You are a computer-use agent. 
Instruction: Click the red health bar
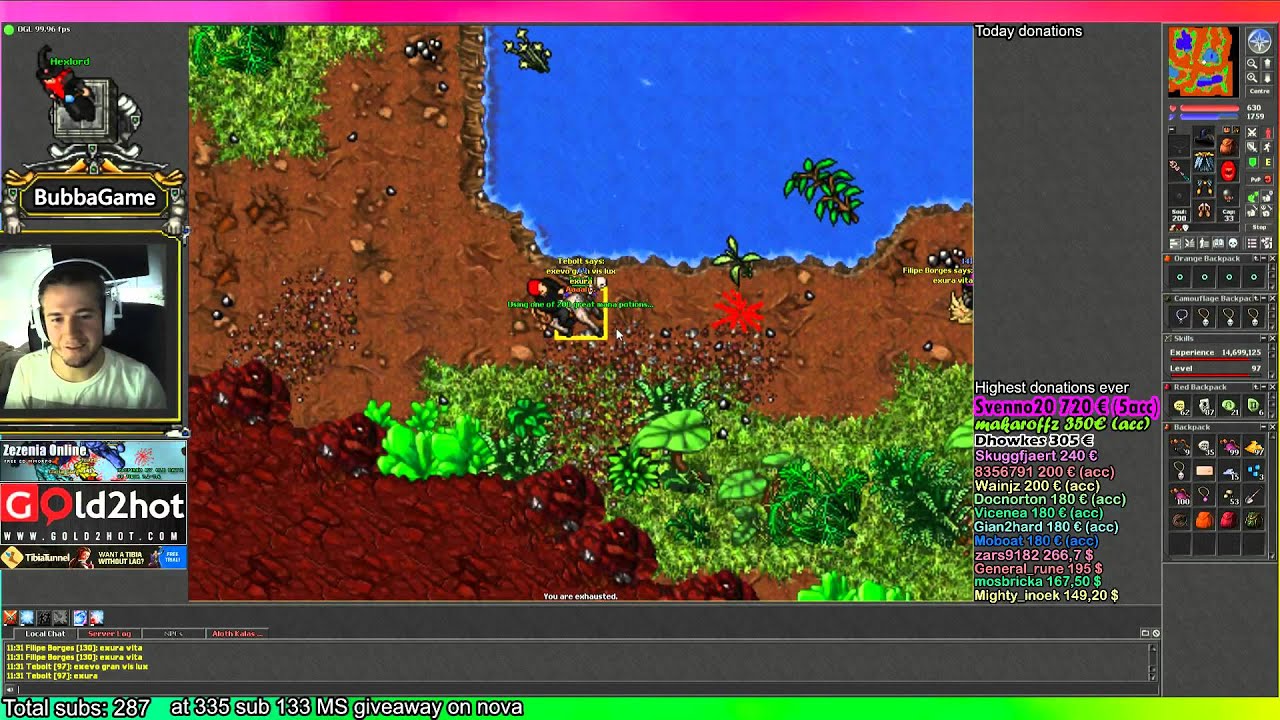[1210, 108]
